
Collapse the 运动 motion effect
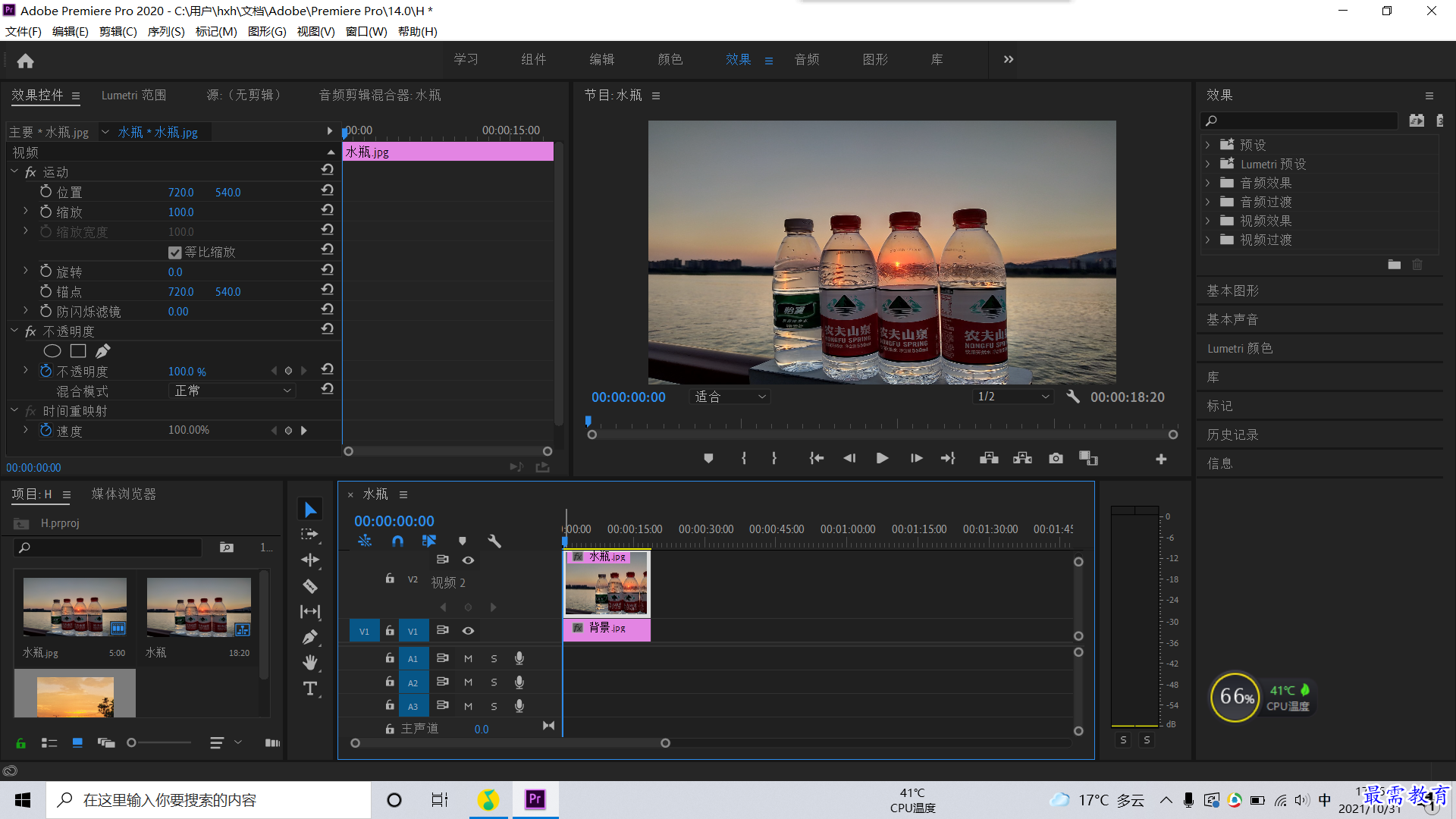tap(14, 172)
